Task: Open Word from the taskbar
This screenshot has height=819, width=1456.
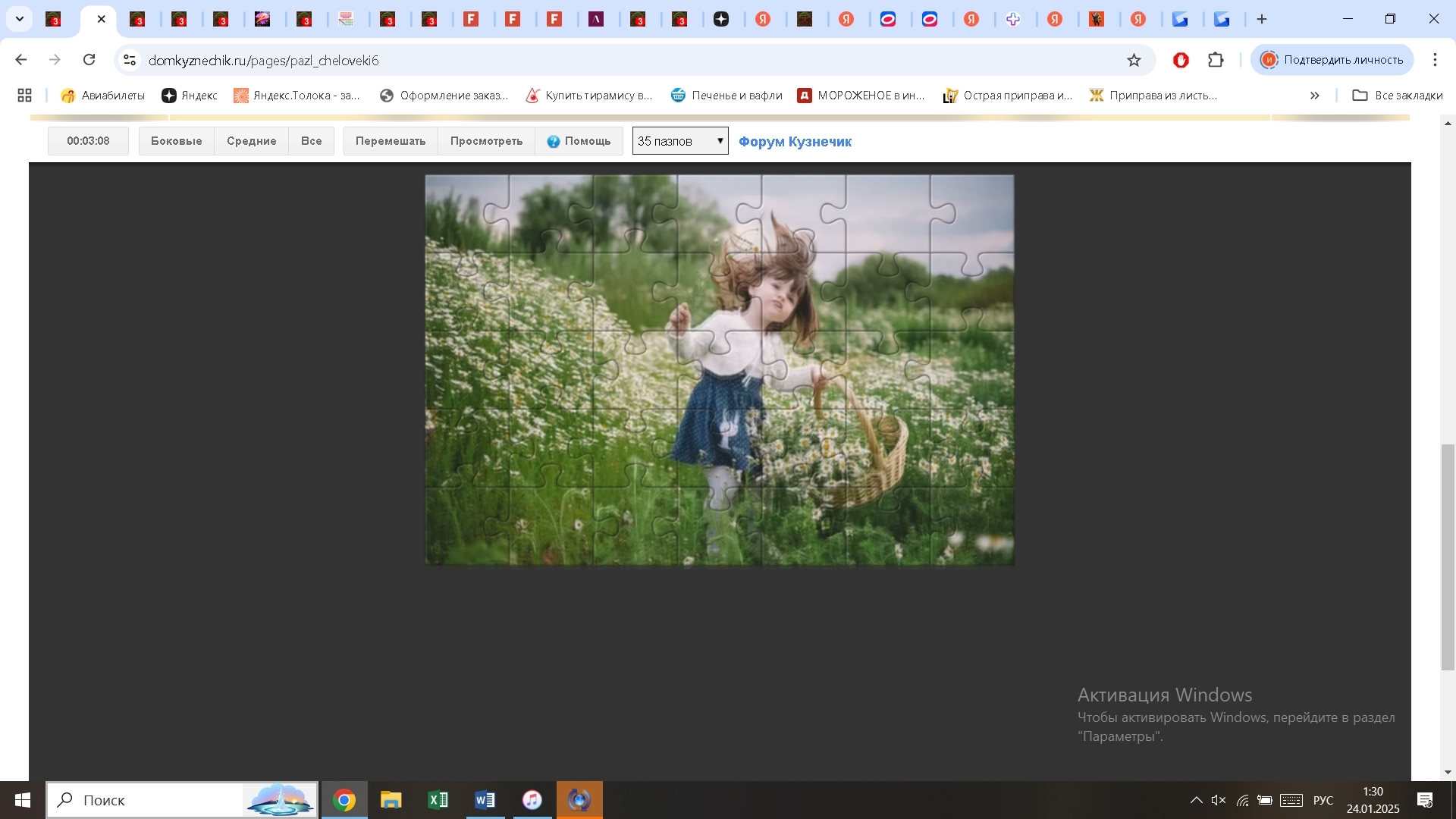Action: tap(485, 800)
